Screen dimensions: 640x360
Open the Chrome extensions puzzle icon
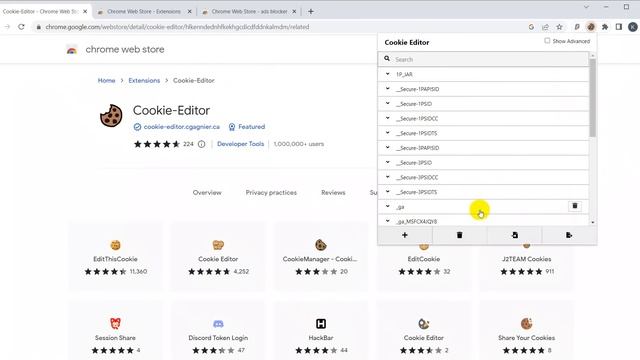pyautogui.click(x=605, y=27)
